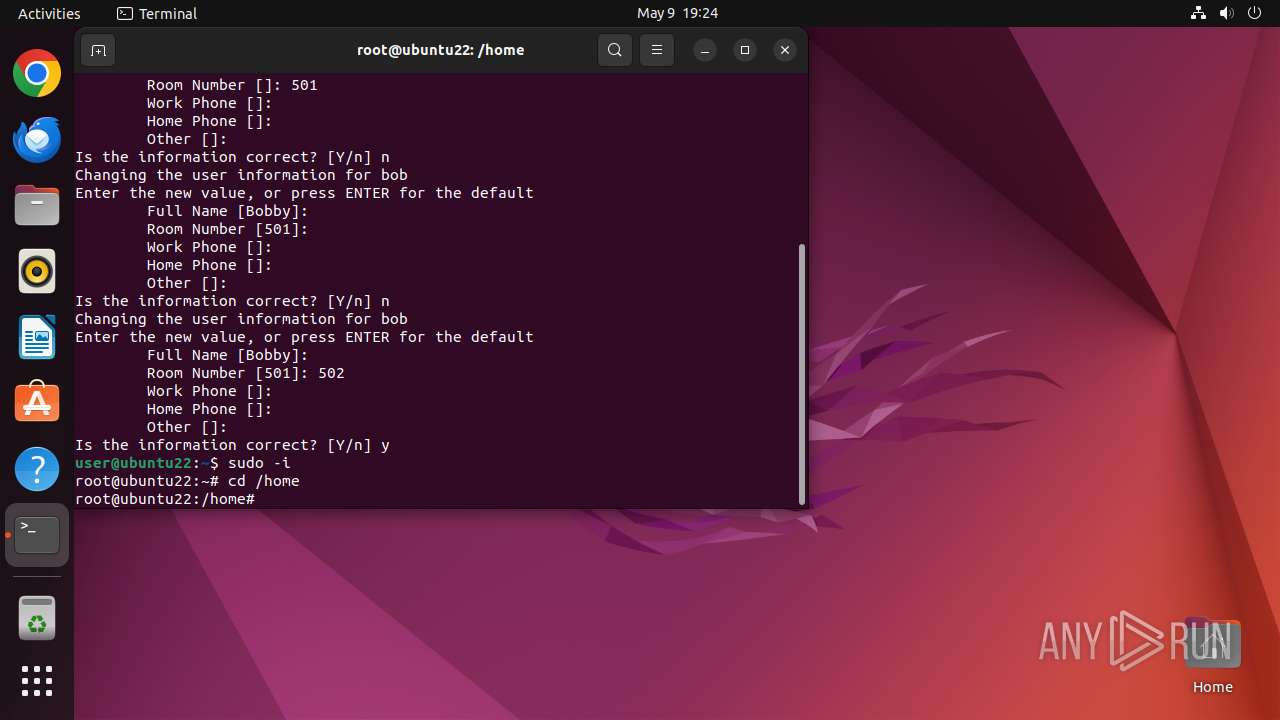Open the Home folder on desktop
The image size is (1280, 720).
[1212, 656]
